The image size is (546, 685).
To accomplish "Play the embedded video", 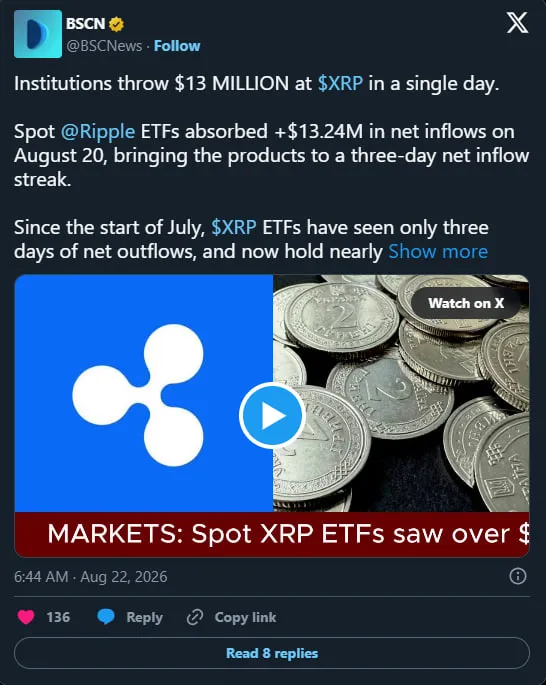I will [272, 415].
